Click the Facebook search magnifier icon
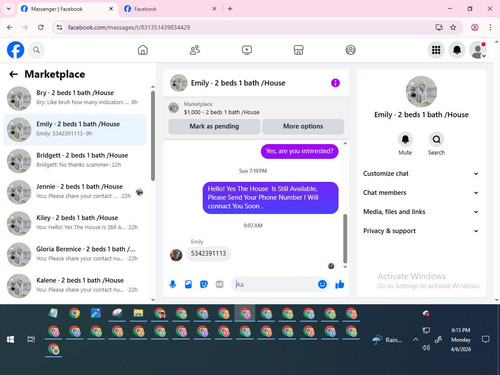The image size is (500, 375). click(36, 50)
